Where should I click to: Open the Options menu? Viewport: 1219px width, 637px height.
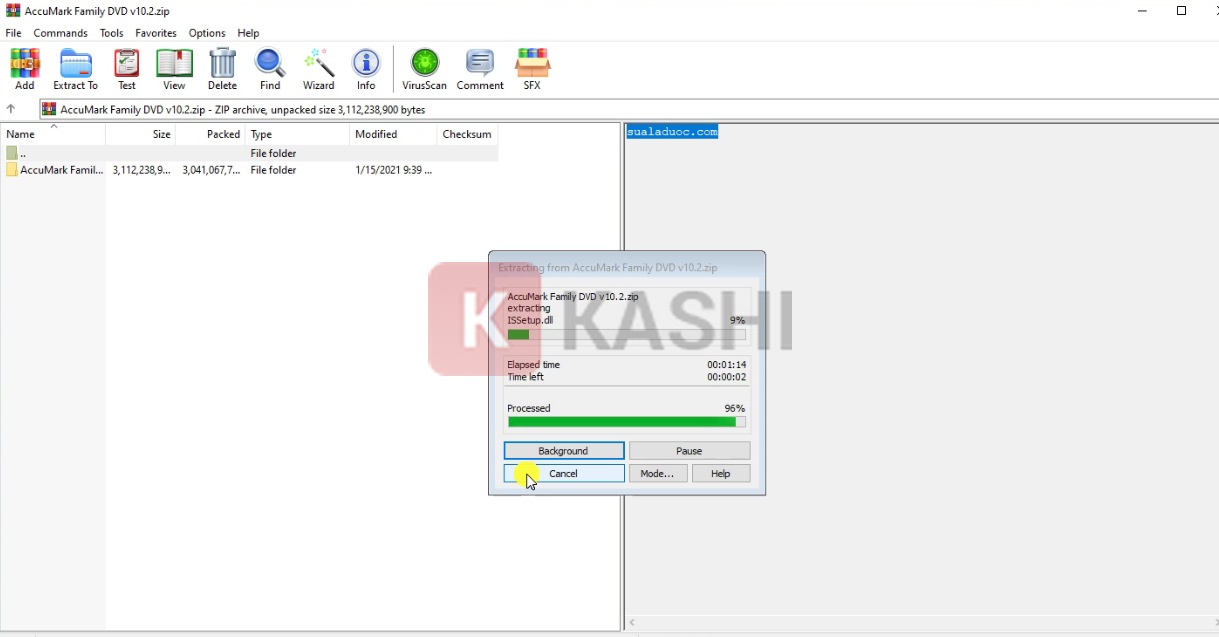[207, 33]
